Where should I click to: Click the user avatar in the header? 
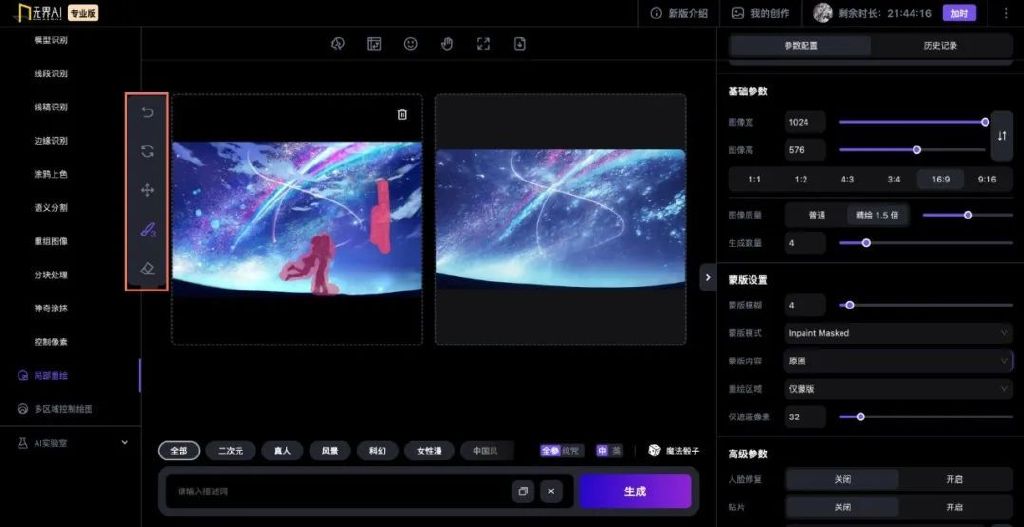point(823,13)
